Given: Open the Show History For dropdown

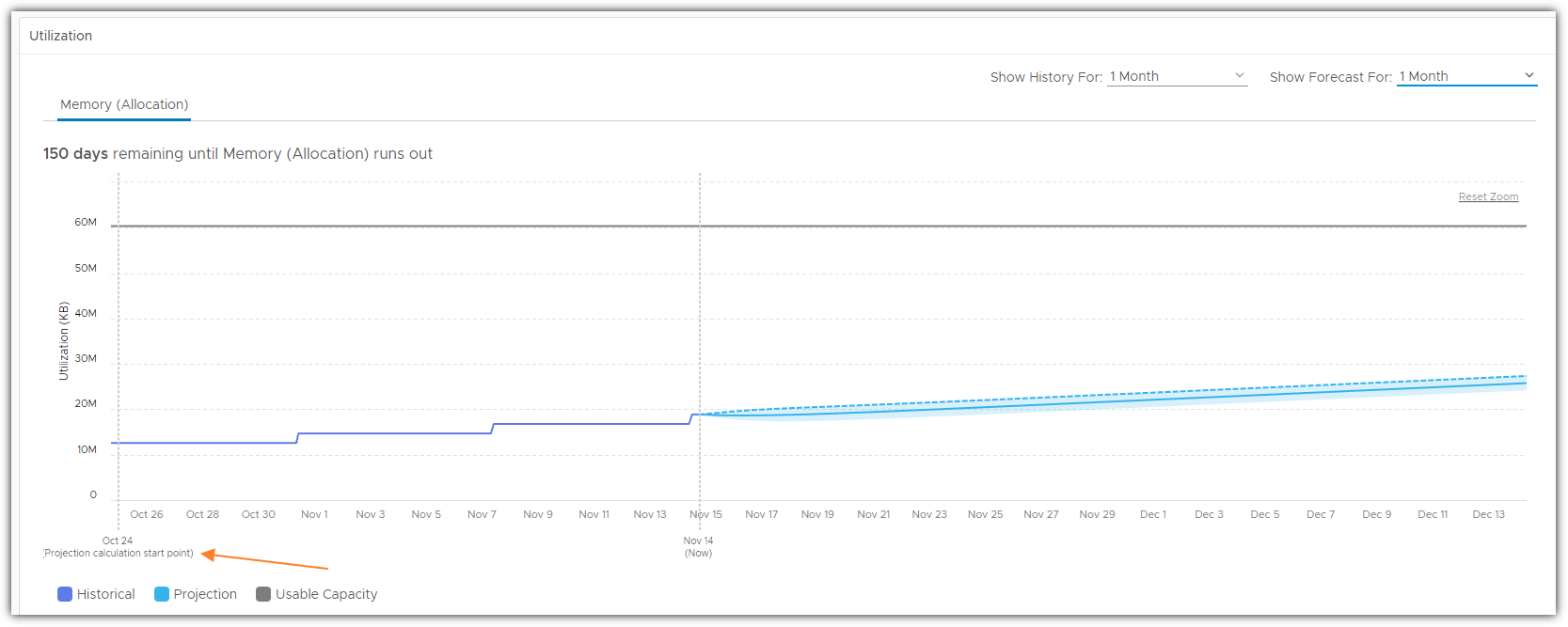Looking at the screenshot, I should (x=1177, y=76).
